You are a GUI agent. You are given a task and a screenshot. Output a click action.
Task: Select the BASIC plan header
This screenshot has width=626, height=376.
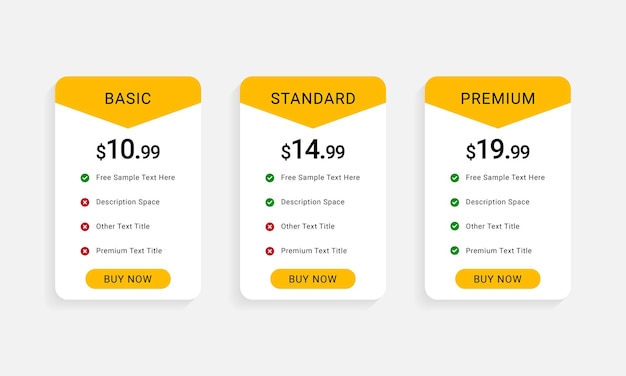[x=128, y=99]
